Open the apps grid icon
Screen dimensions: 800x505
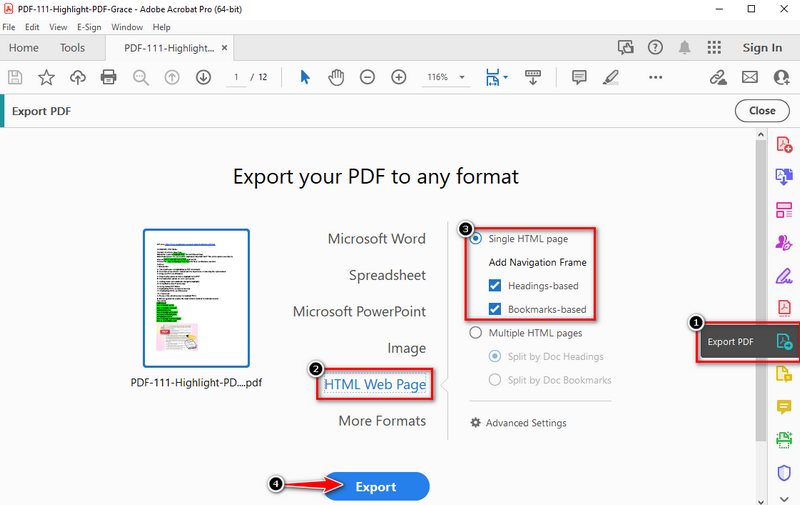714,47
